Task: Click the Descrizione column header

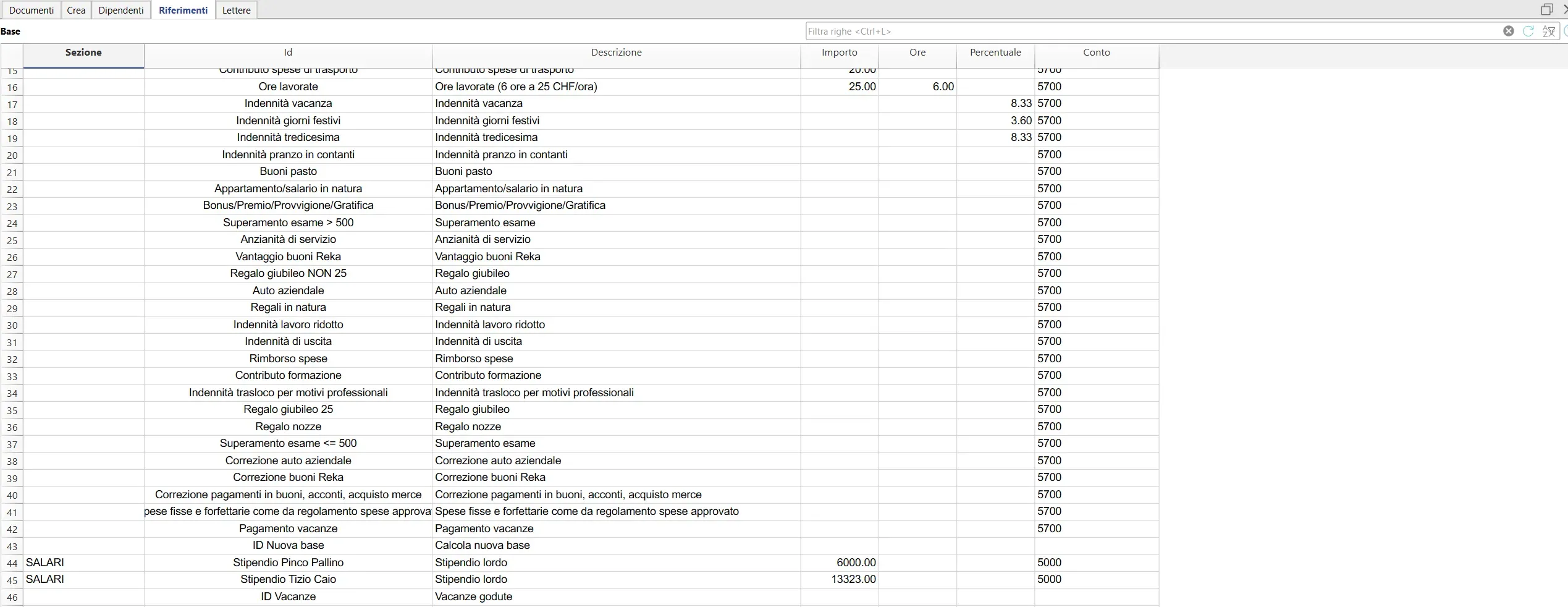Action: coord(616,53)
